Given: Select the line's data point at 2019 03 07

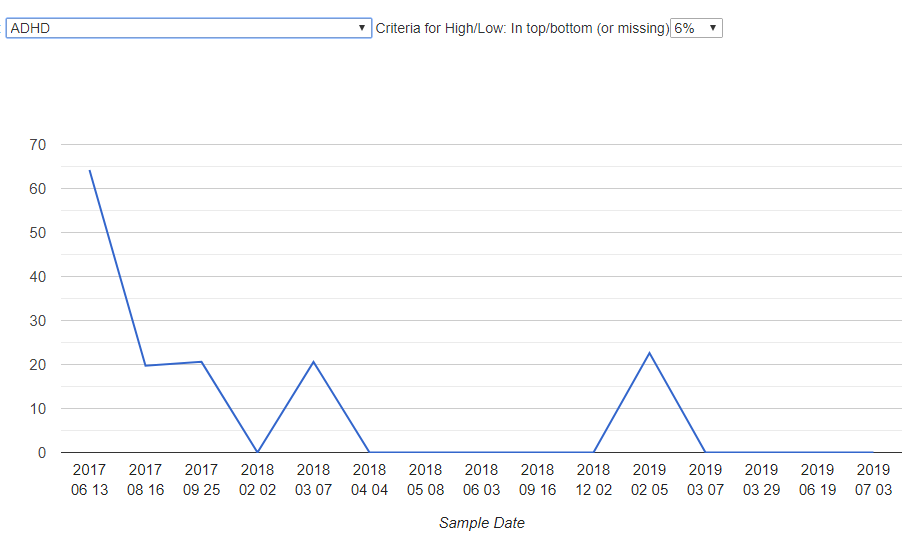Looking at the screenshot, I should (x=706, y=452).
